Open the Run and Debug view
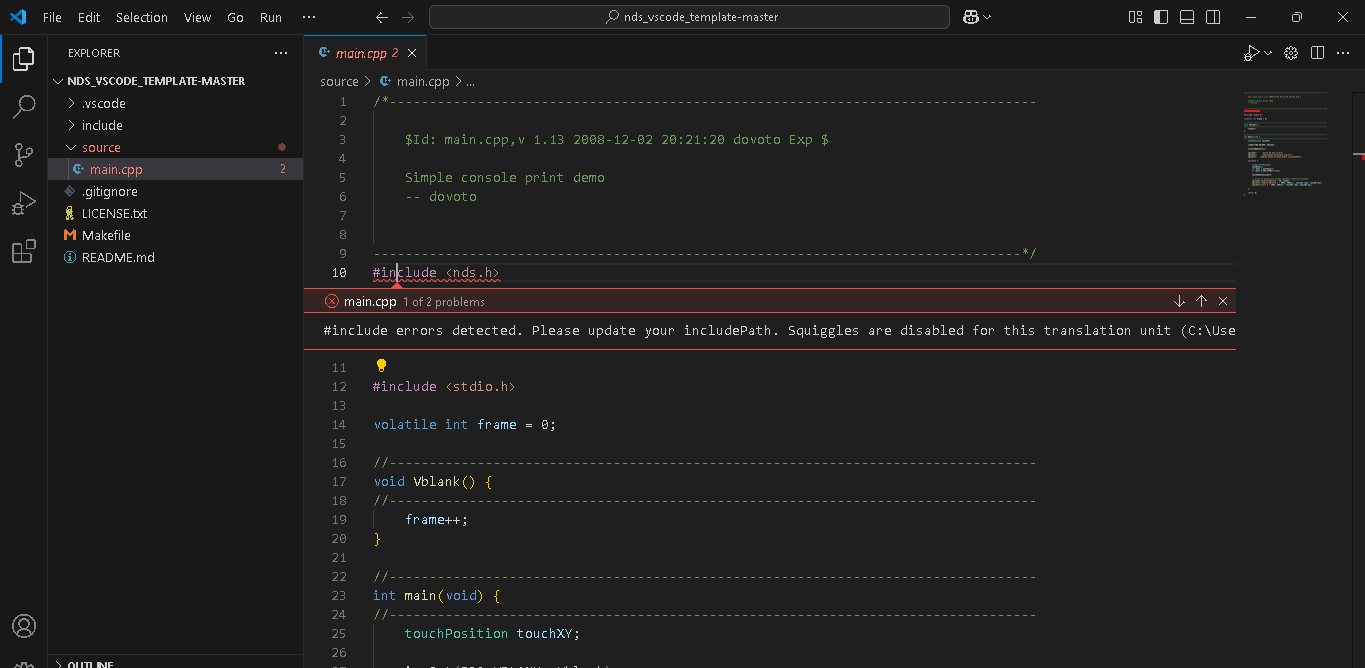1365x668 pixels. (x=24, y=203)
